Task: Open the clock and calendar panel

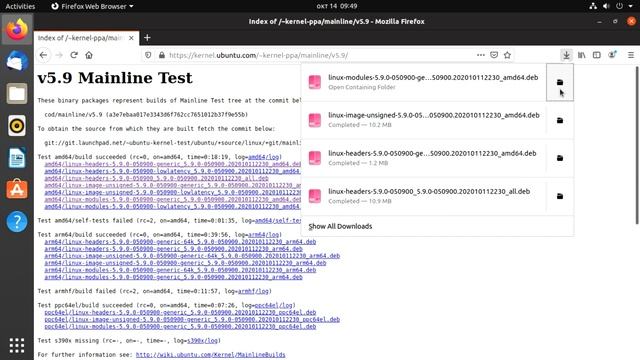Action: pyautogui.click(x=337, y=6)
